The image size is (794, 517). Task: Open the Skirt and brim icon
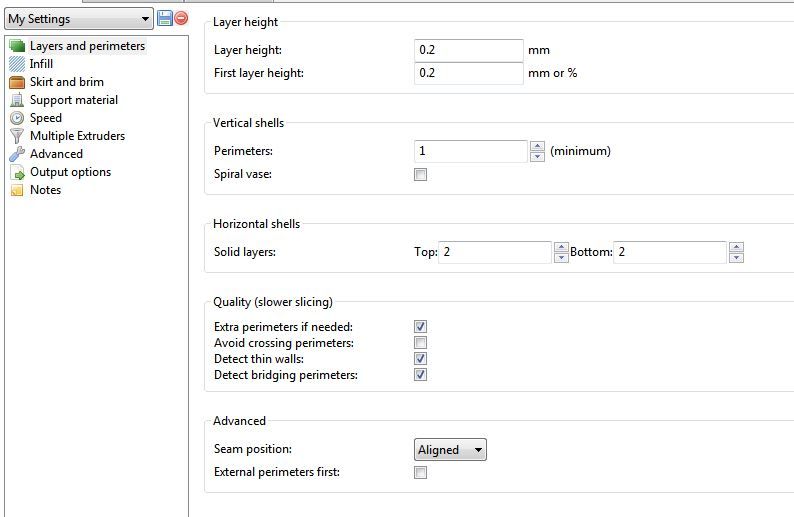17,82
